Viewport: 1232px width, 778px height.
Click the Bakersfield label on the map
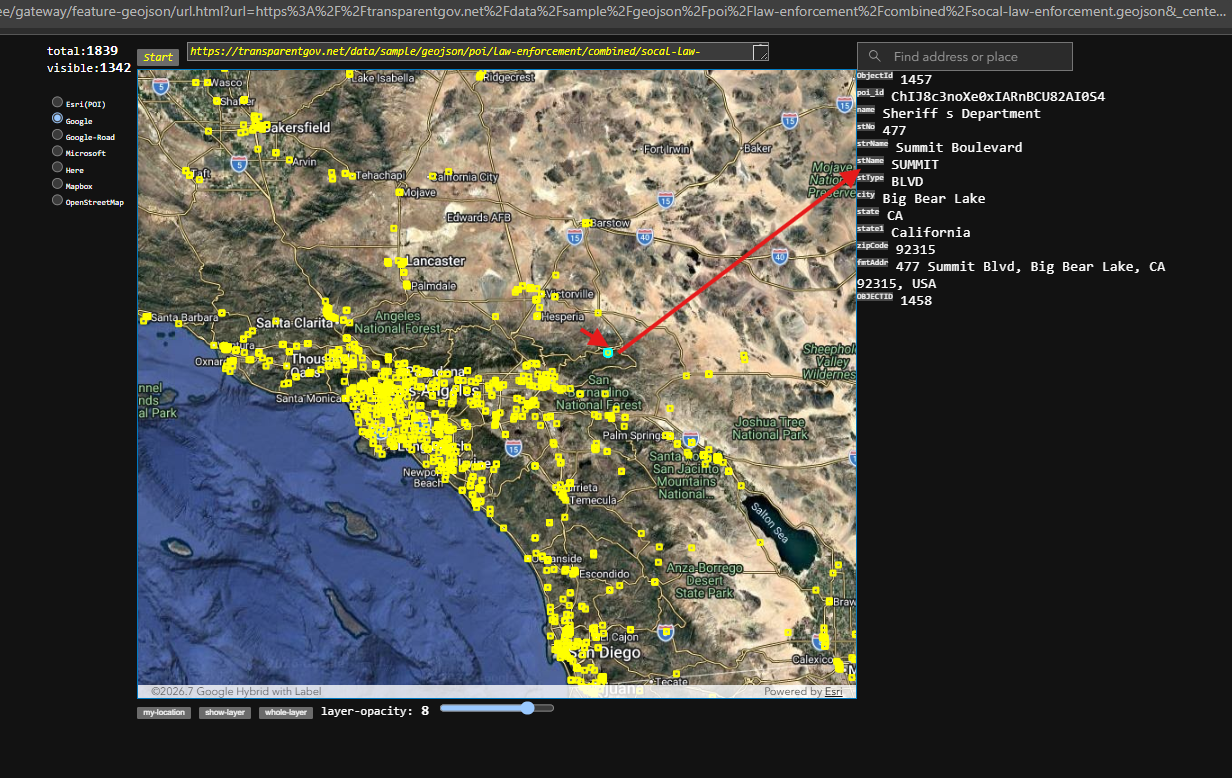[x=298, y=128]
